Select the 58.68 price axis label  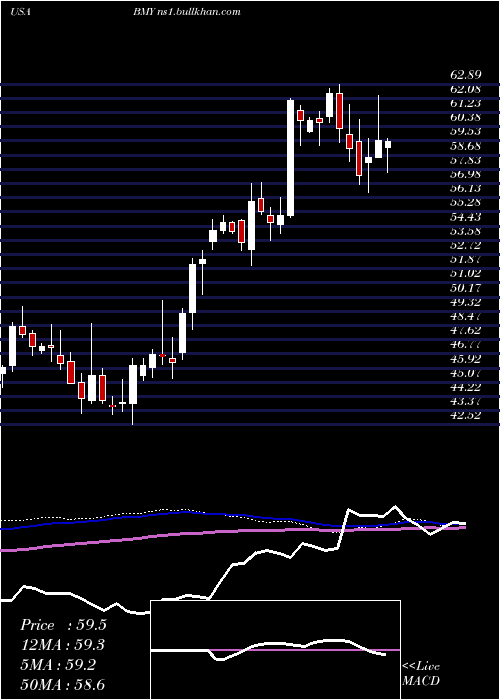[x=465, y=146]
